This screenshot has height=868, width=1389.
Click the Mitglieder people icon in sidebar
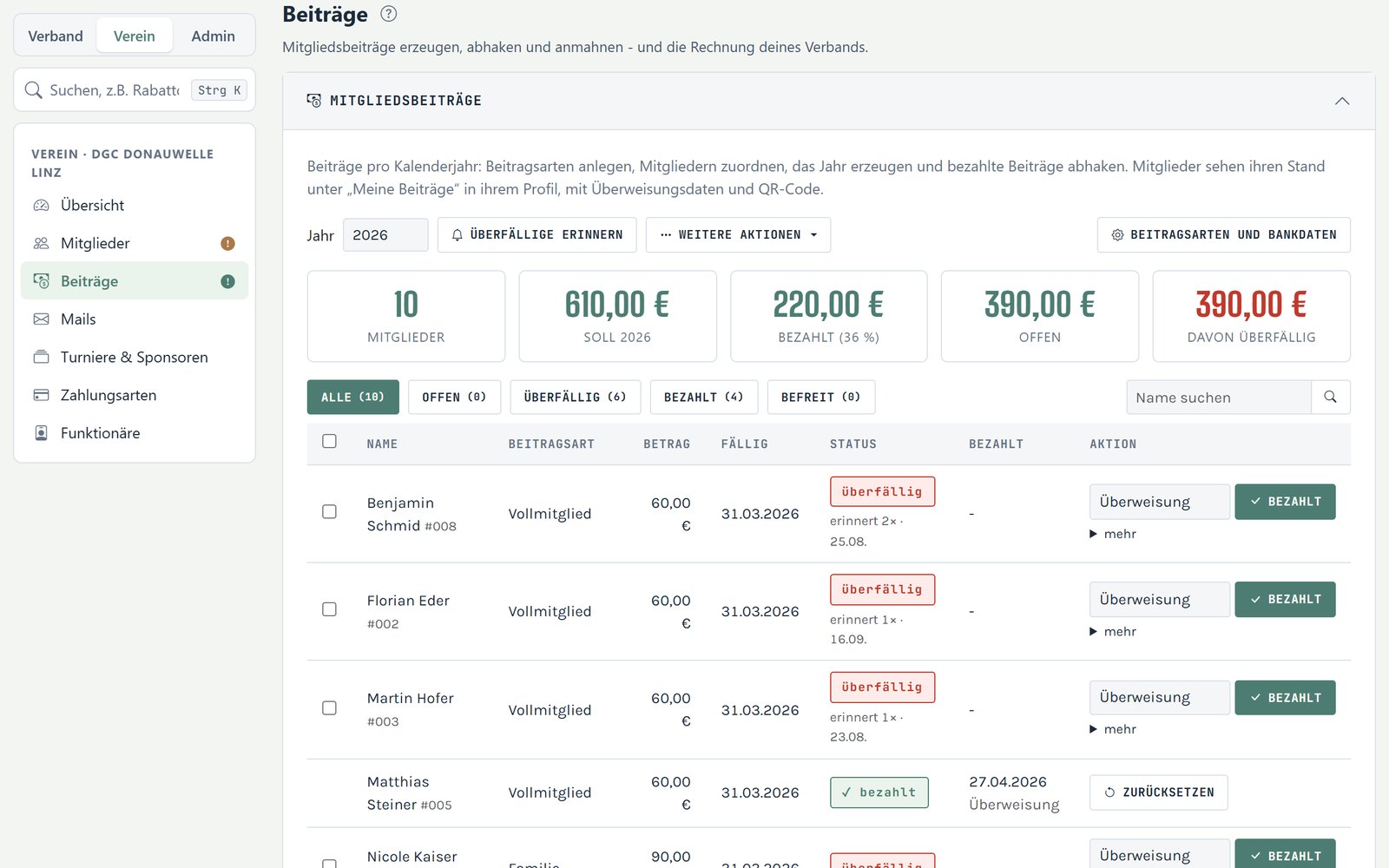coord(41,244)
